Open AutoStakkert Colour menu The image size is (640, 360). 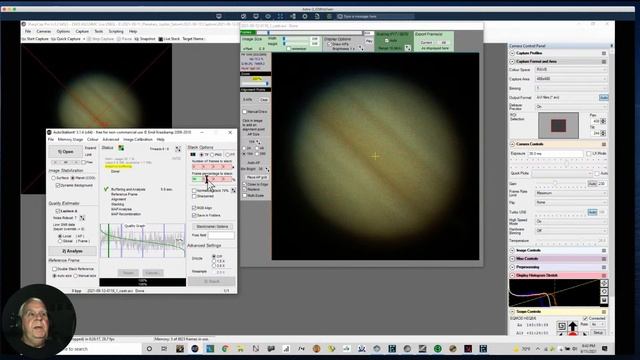point(93,140)
